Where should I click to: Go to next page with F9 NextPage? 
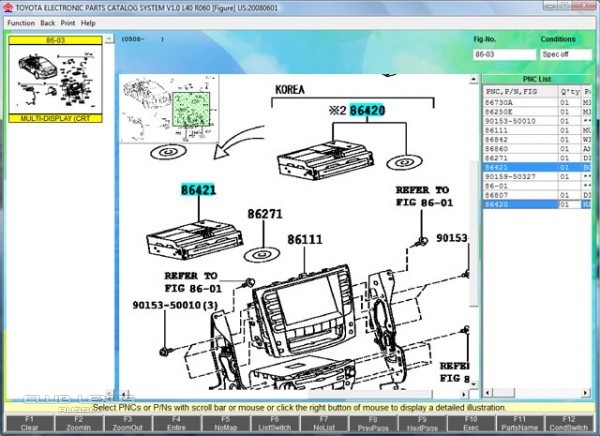tap(423, 423)
